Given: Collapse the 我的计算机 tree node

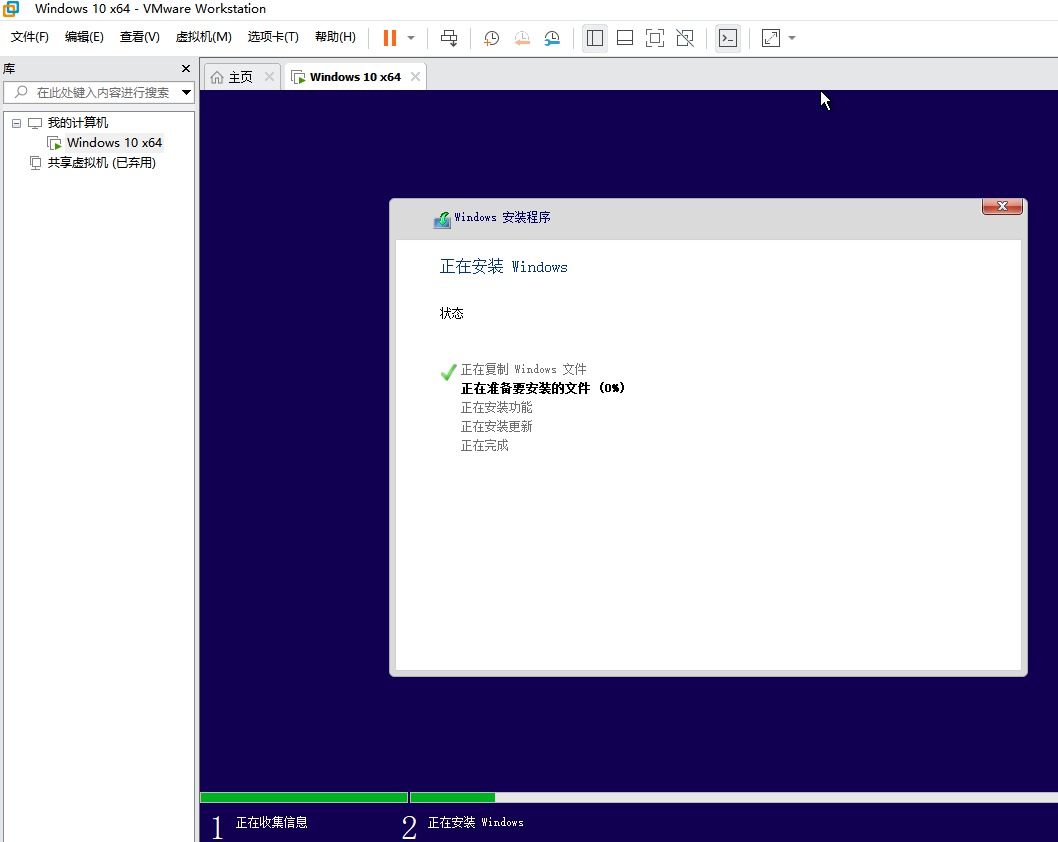Looking at the screenshot, I should [x=16, y=123].
